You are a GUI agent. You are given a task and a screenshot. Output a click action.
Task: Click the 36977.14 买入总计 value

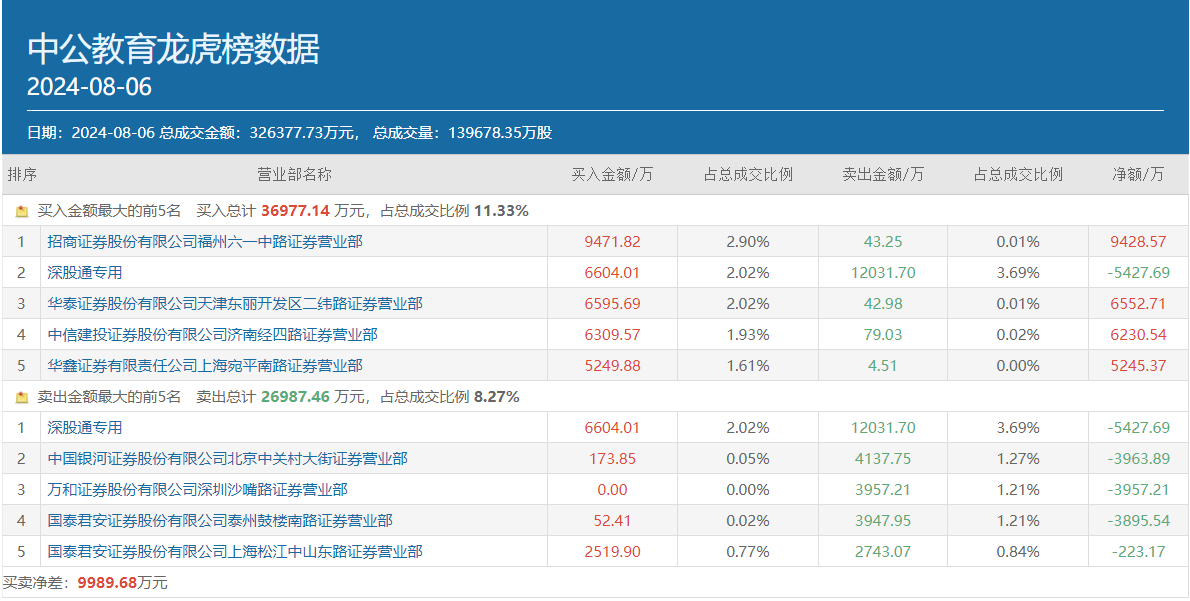(295, 211)
